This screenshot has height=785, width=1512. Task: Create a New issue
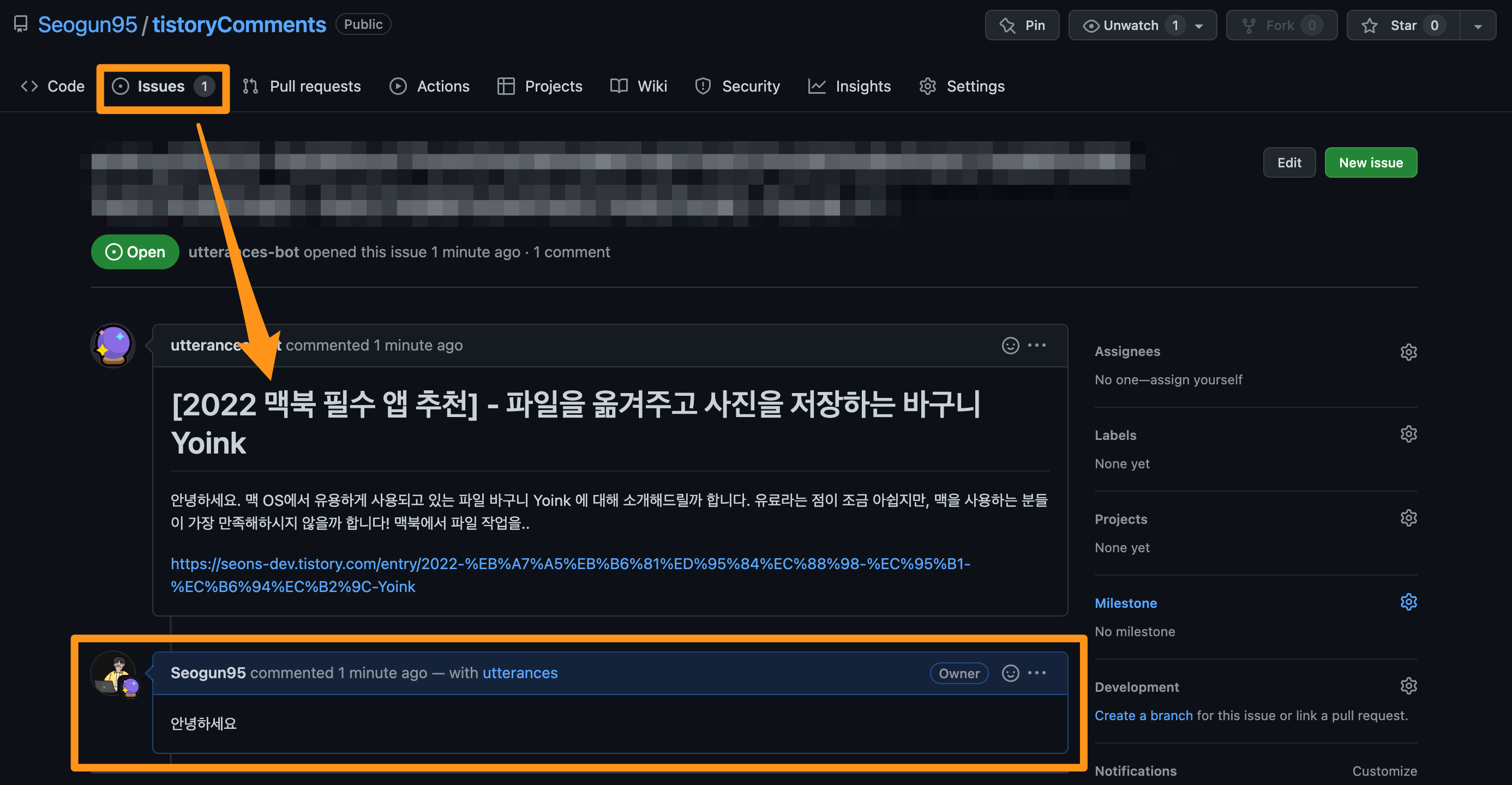1371,162
